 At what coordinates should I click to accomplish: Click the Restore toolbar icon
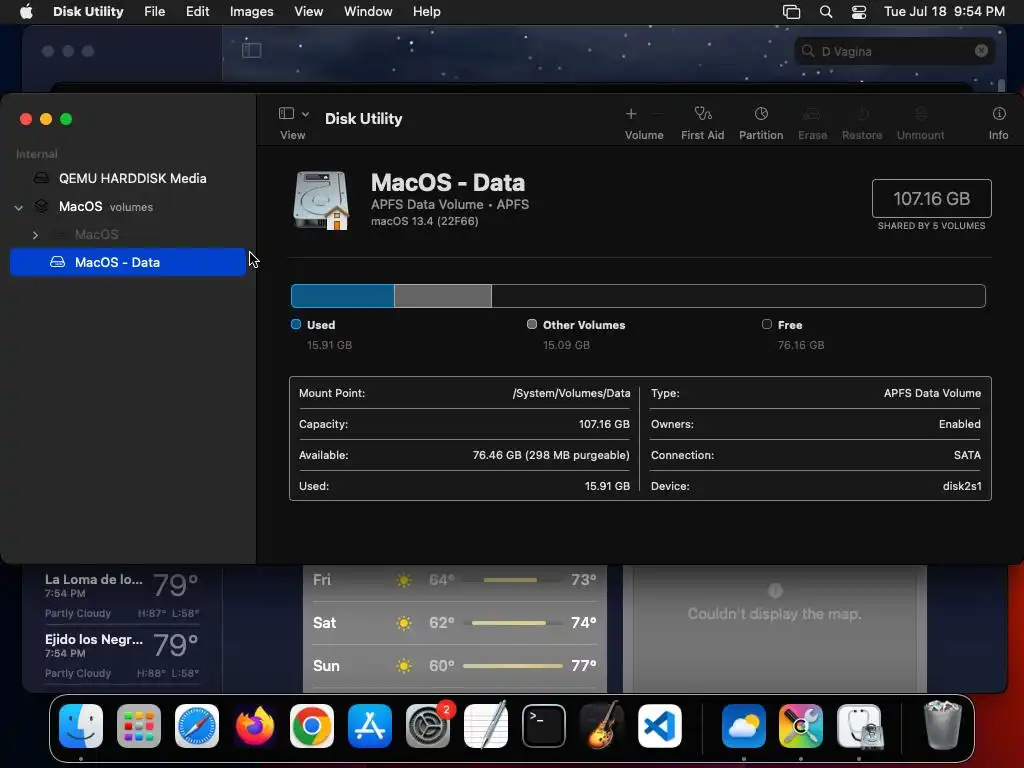(862, 114)
